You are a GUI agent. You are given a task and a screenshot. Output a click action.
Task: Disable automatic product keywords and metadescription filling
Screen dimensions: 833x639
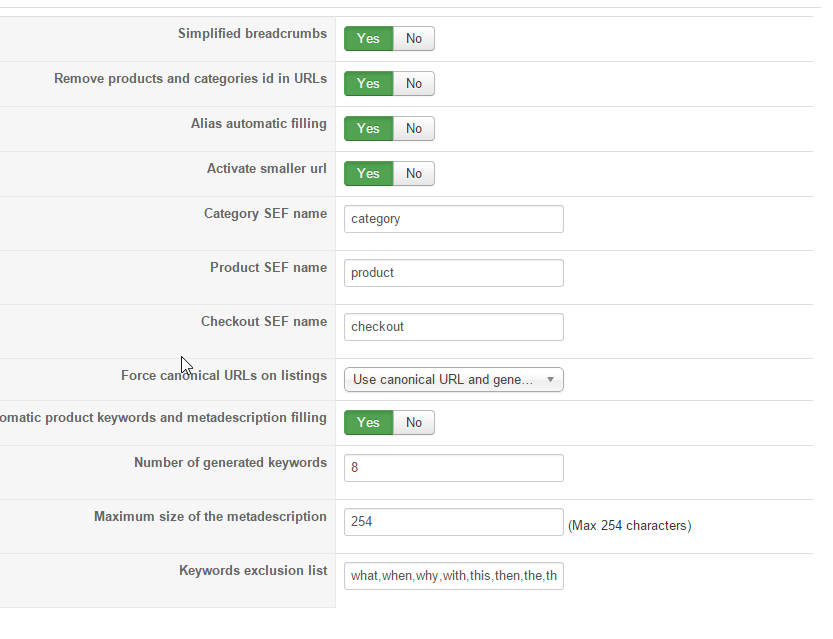(414, 423)
